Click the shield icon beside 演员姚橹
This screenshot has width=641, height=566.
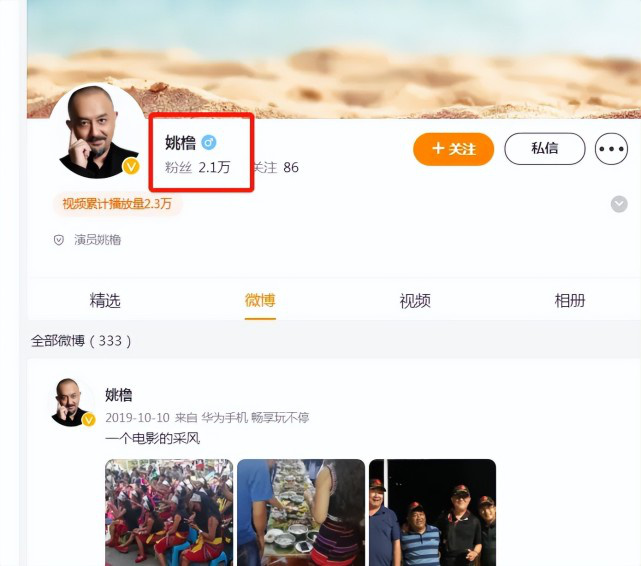point(59,240)
